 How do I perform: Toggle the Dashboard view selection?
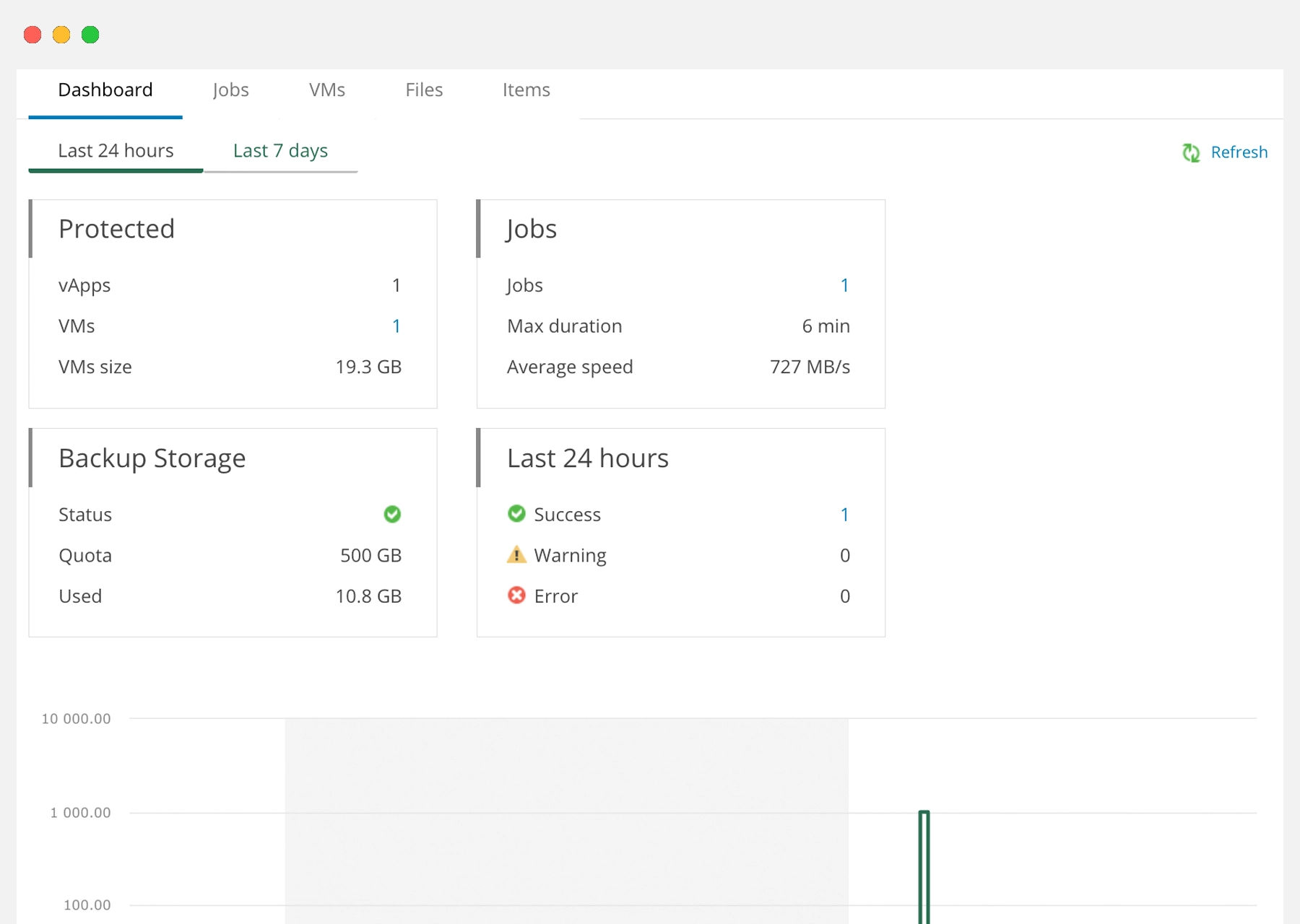pos(105,90)
